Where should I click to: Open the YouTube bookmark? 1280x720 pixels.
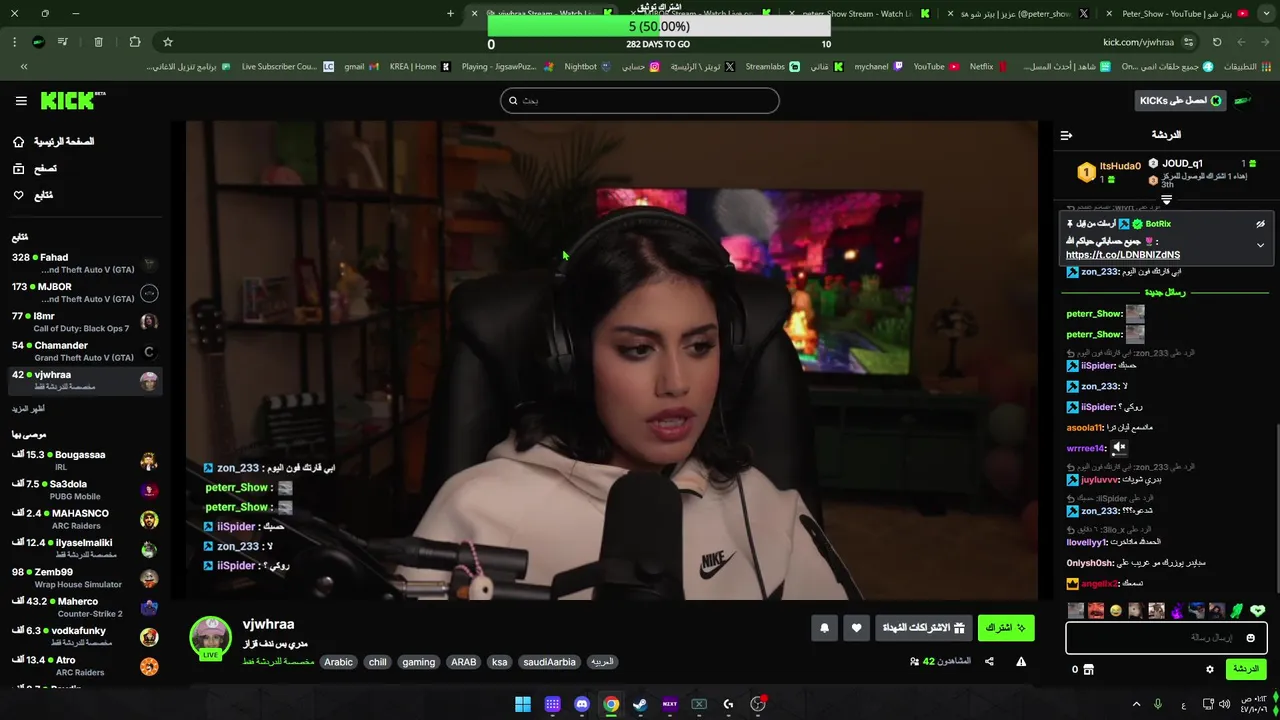[x=936, y=67]
